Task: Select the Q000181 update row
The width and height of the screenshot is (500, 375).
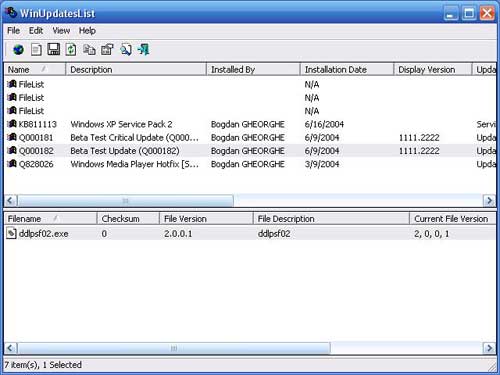Action: coord(250,137)
